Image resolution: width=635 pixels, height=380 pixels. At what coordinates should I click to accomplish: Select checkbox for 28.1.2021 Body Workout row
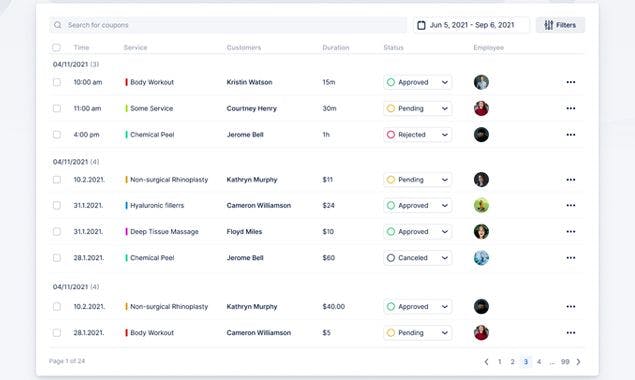pos(57,333)
